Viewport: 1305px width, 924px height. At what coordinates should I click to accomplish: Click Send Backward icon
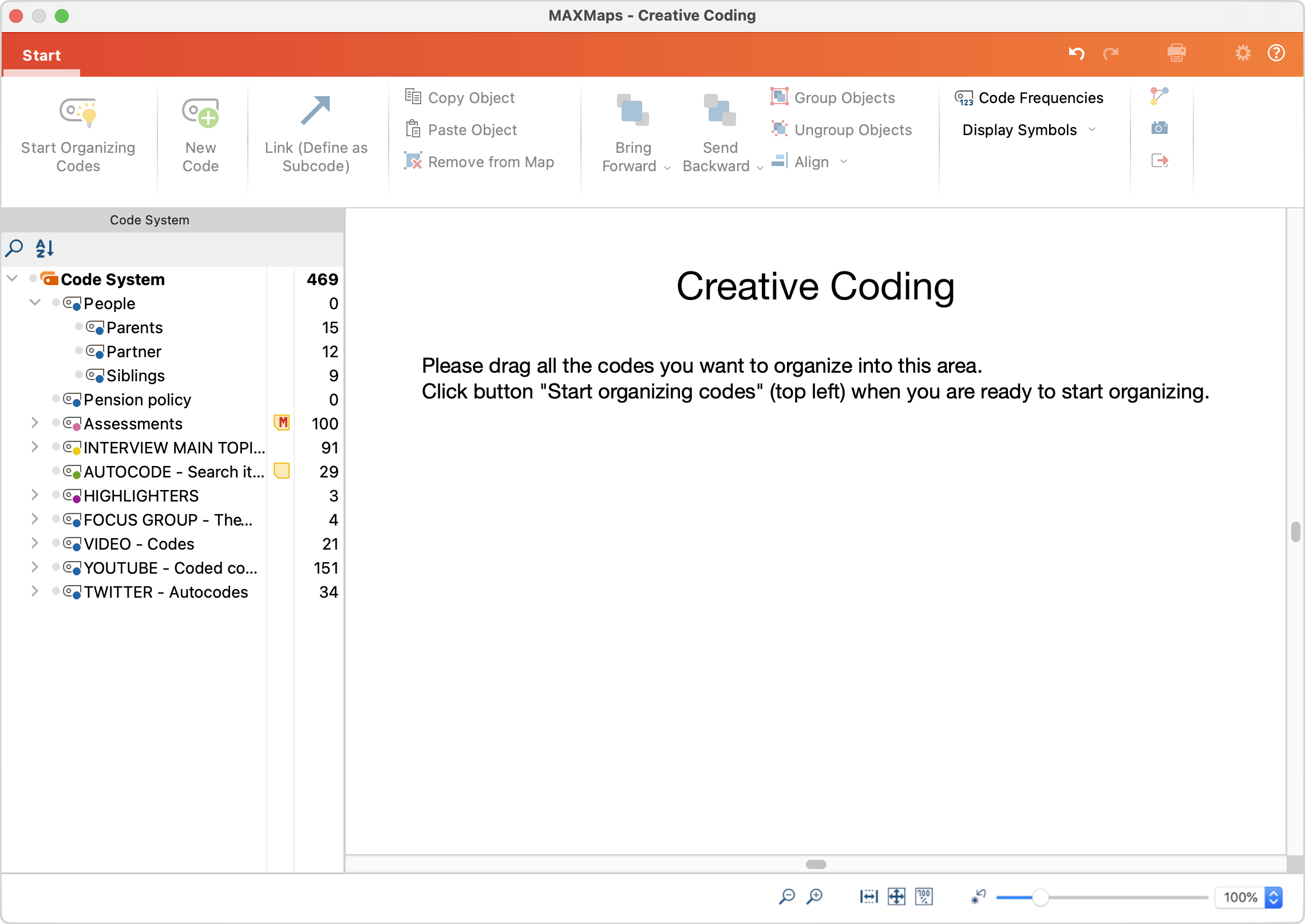pyautogui.click(x=720, y=110)
